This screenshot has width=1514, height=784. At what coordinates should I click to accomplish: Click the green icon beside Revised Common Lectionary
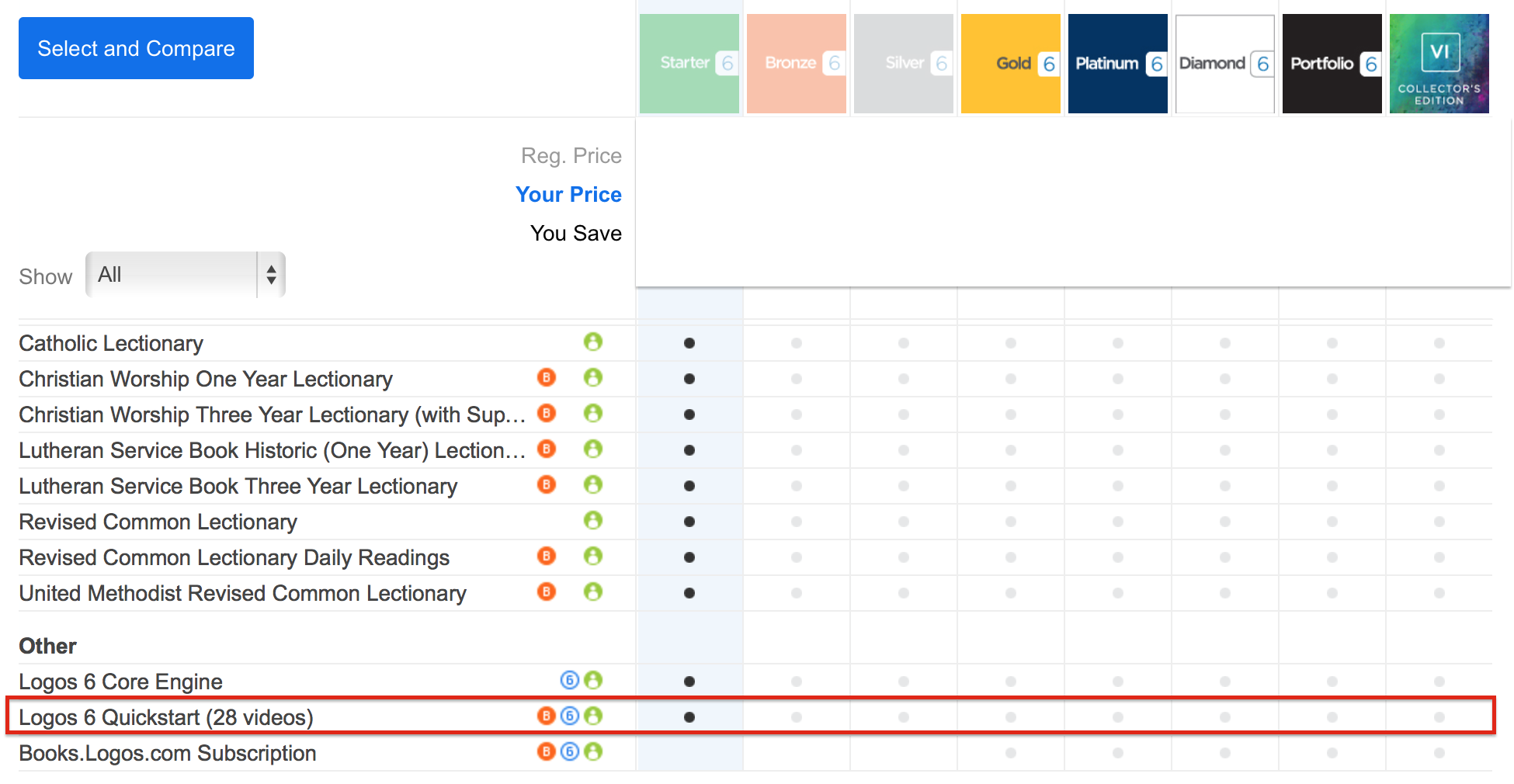[593, 520]
